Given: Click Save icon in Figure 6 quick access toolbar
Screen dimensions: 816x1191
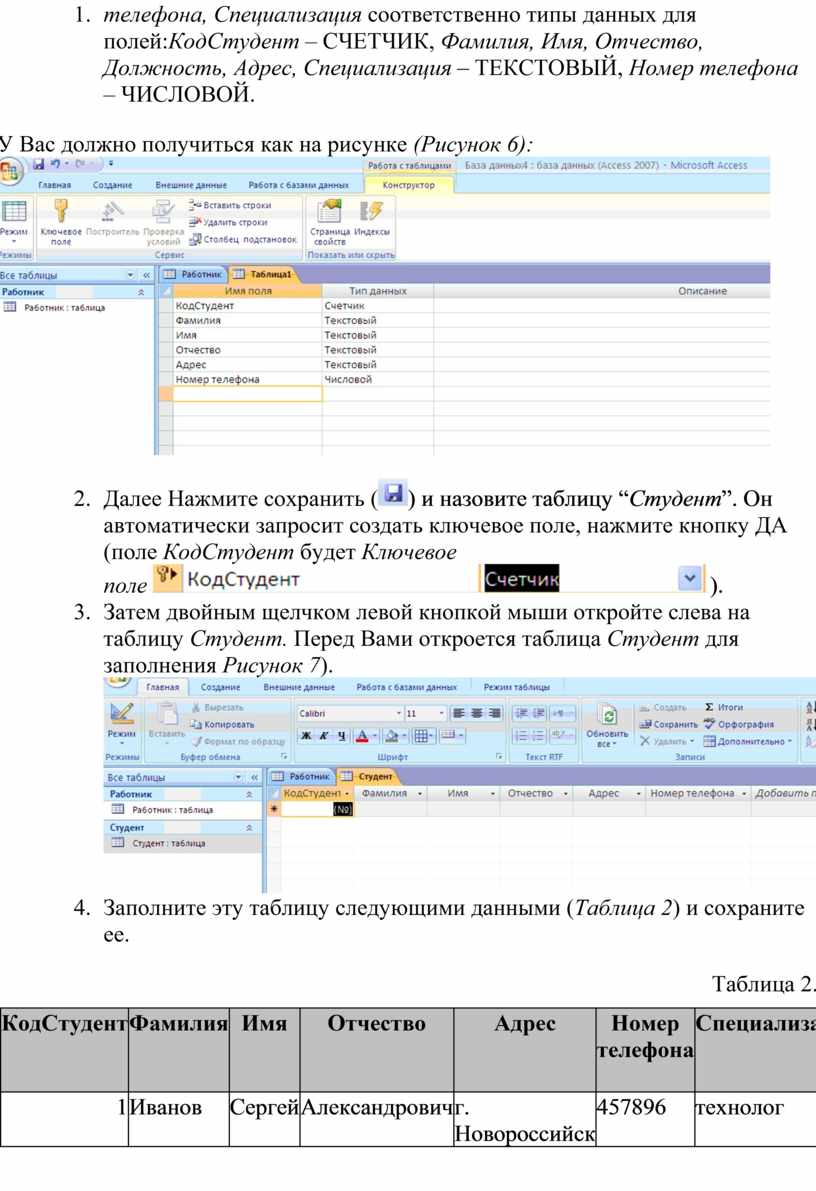Looking at the screenshot, I should coord(38,164).
